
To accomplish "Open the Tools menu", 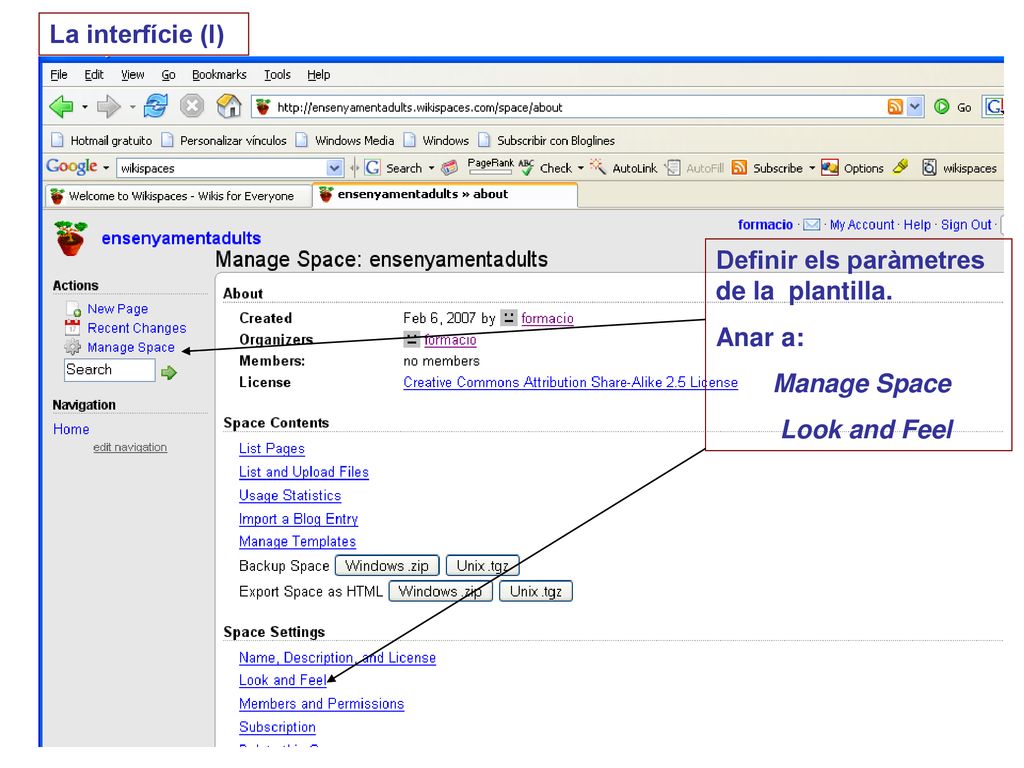I will pyautogui.click(x=278, y=74).
